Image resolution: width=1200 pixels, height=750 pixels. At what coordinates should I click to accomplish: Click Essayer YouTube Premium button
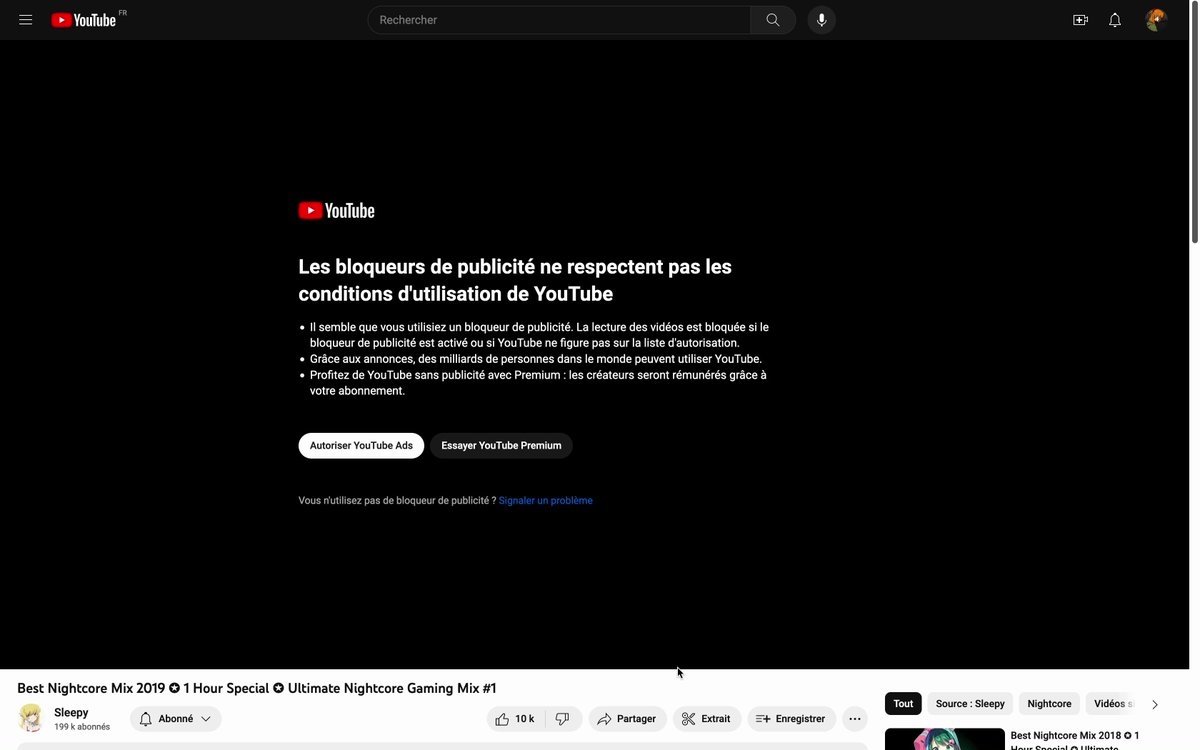coord(501,446)
